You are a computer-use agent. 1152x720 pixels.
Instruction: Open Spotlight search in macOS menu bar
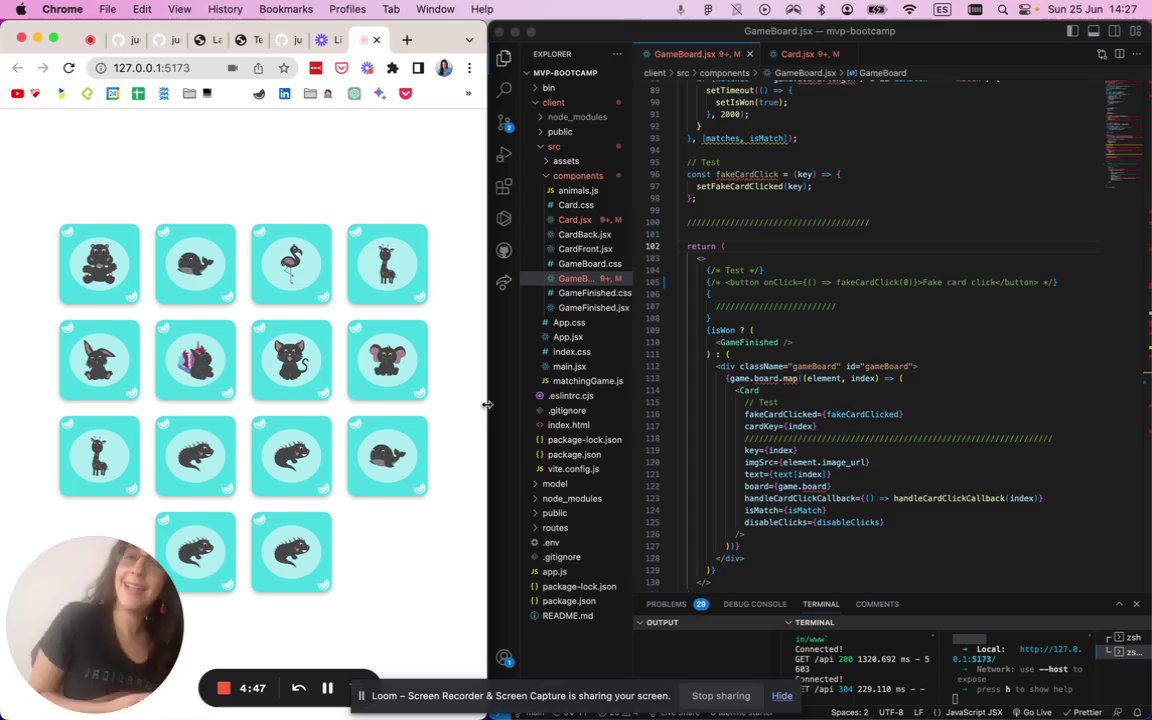click(x=1002, y=10)
